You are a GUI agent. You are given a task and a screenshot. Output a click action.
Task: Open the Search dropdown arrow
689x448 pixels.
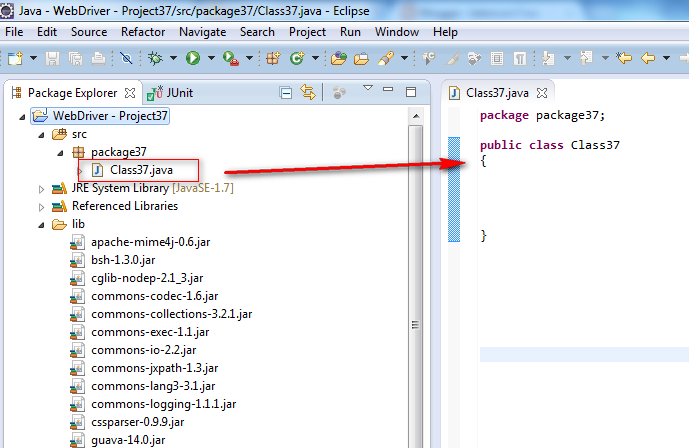coord(404,58)
